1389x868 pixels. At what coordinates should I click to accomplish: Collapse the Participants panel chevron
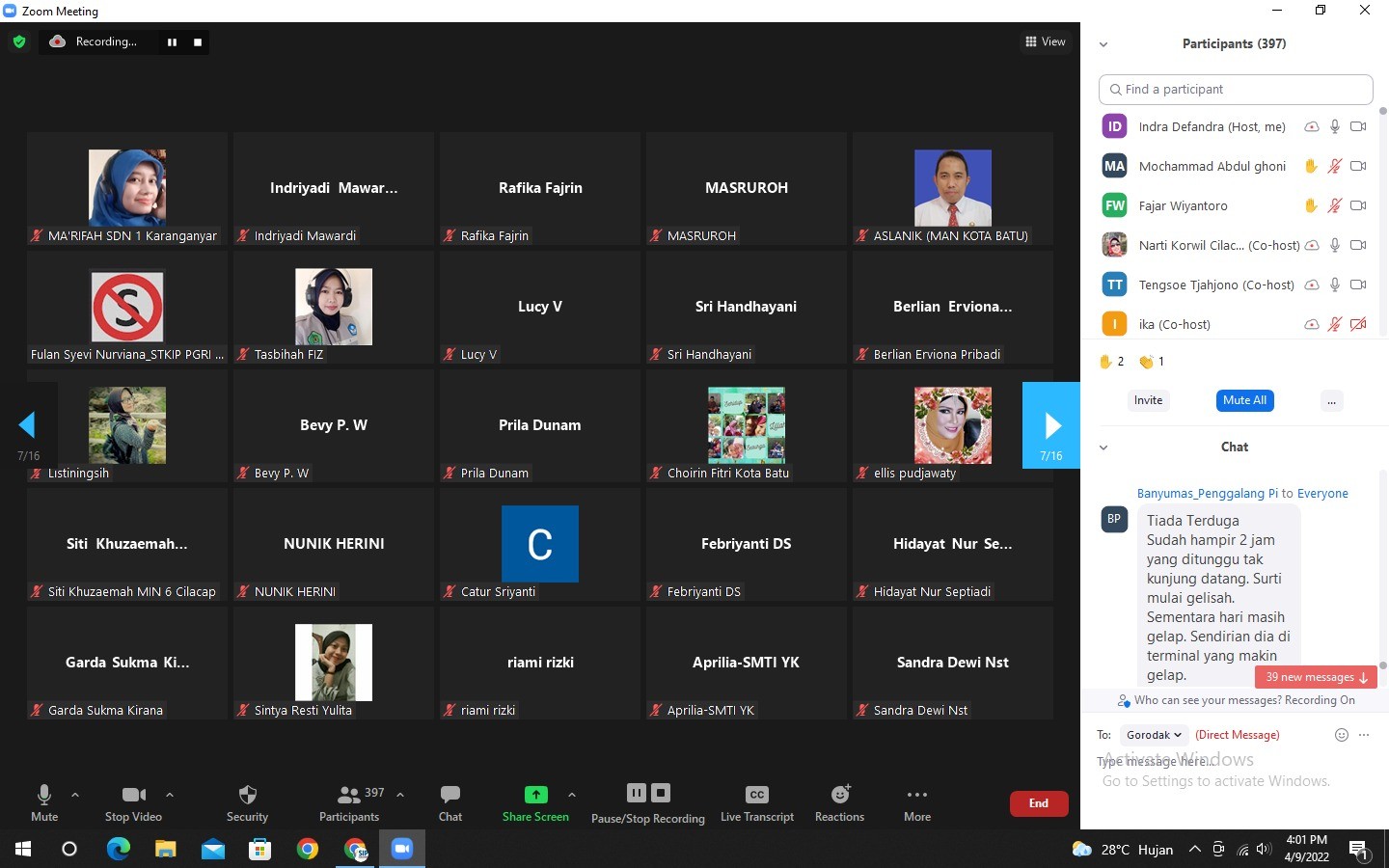pyautogui.click(x=1103, y=44)
